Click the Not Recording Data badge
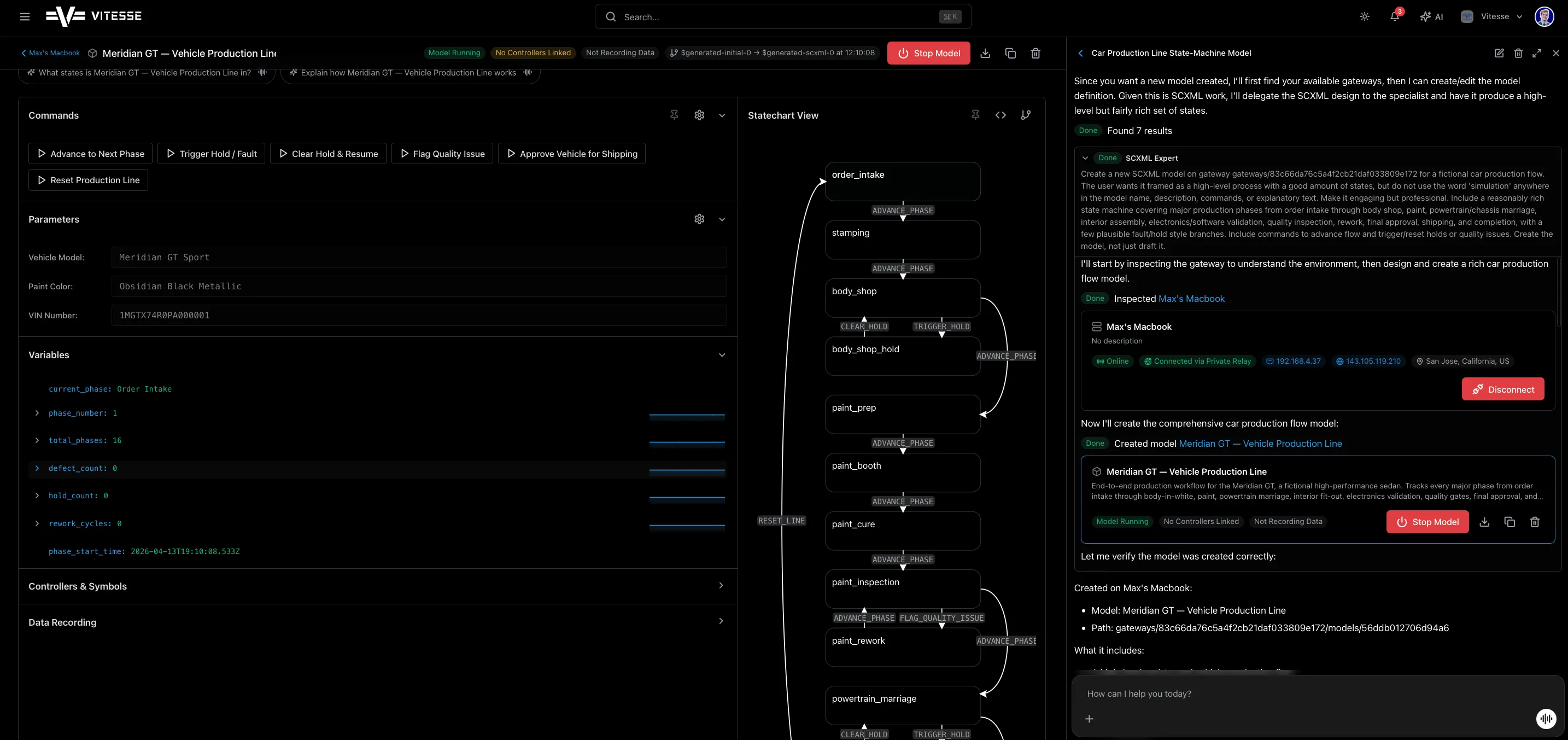 (x=619, y=53)
